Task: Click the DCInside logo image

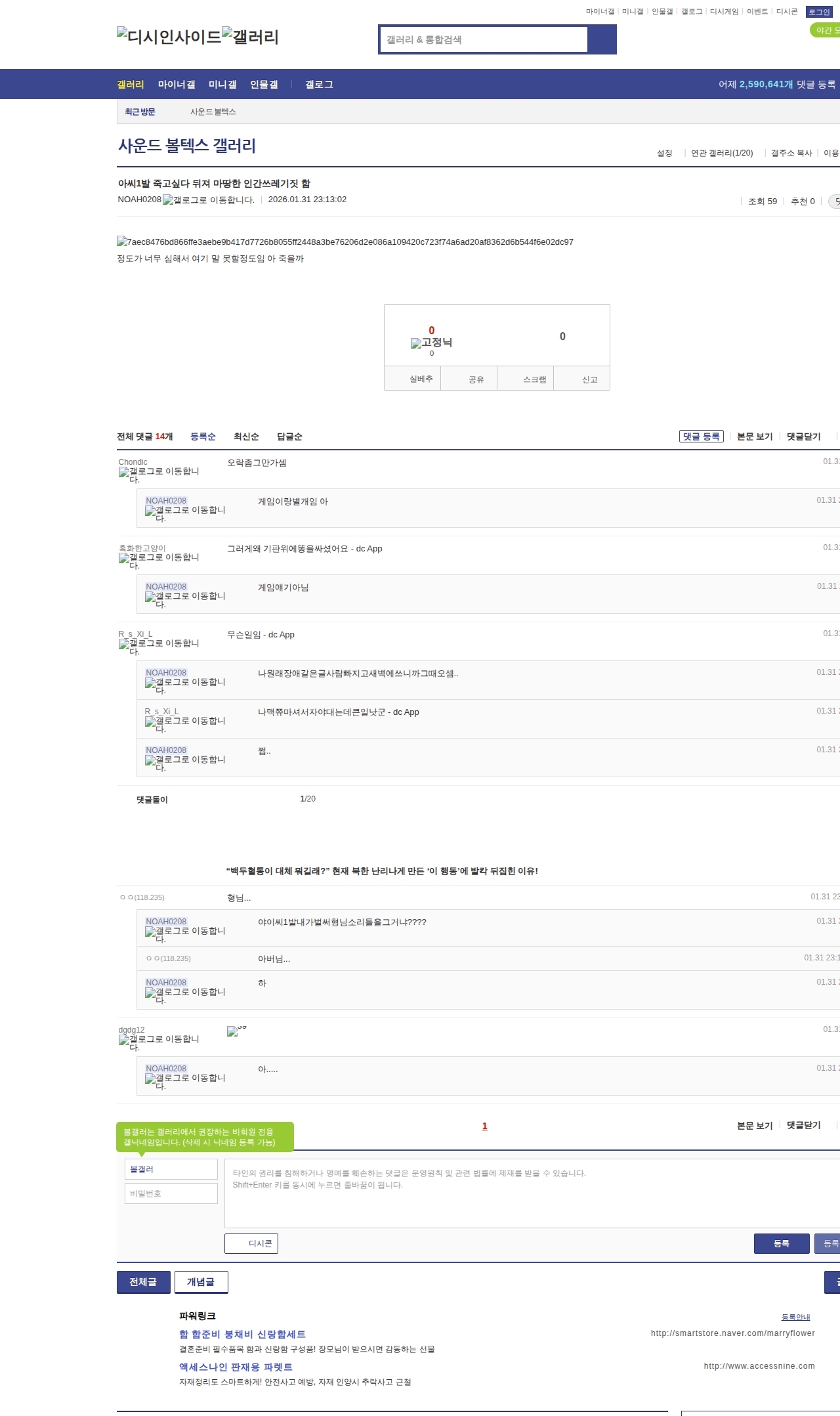Action: pyautogui.click(x=169, y=36)
